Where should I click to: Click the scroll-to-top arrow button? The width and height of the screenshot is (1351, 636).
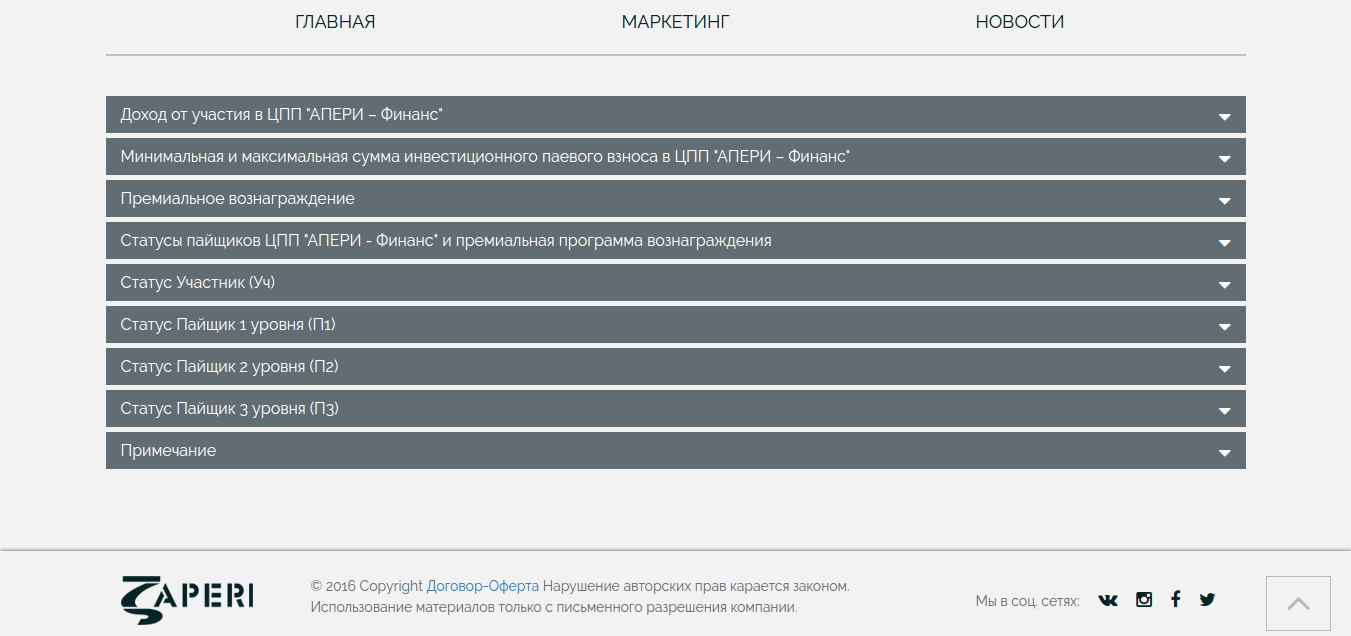(x=1299, y=603)
